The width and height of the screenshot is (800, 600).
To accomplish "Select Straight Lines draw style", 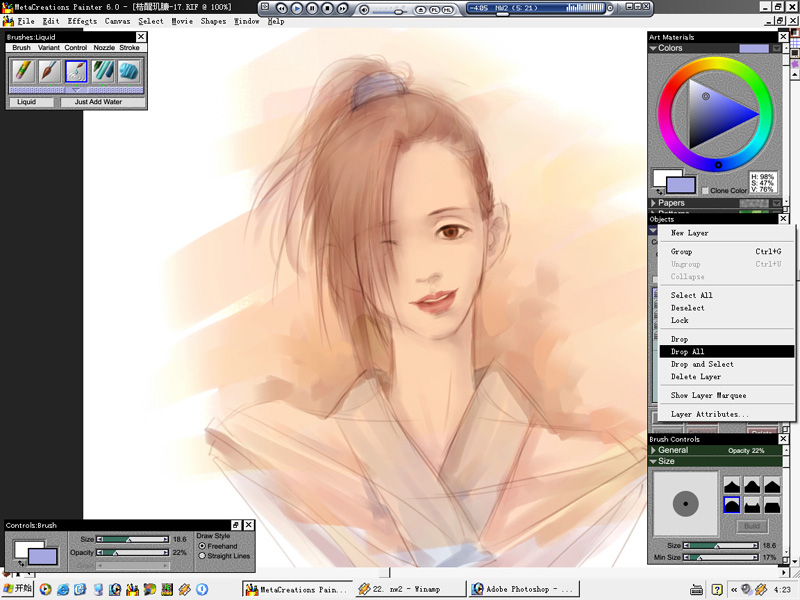I will coord(202,556).
